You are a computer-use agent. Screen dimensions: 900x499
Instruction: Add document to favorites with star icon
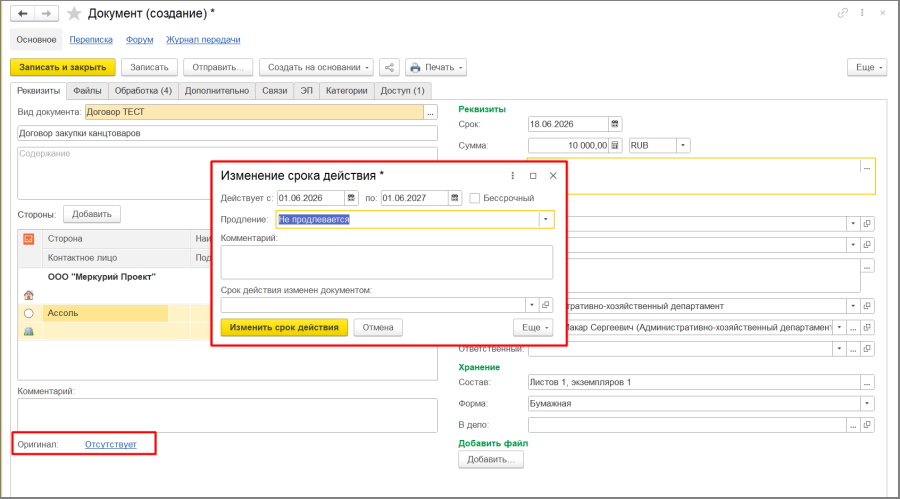click(x=74, y=13)
